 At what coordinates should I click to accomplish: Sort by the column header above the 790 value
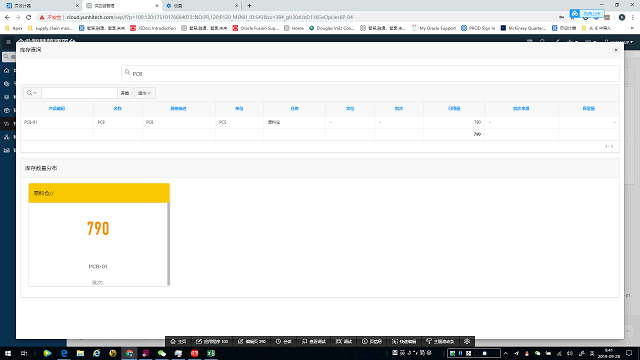pyautogui.click(x=454, y=109)
